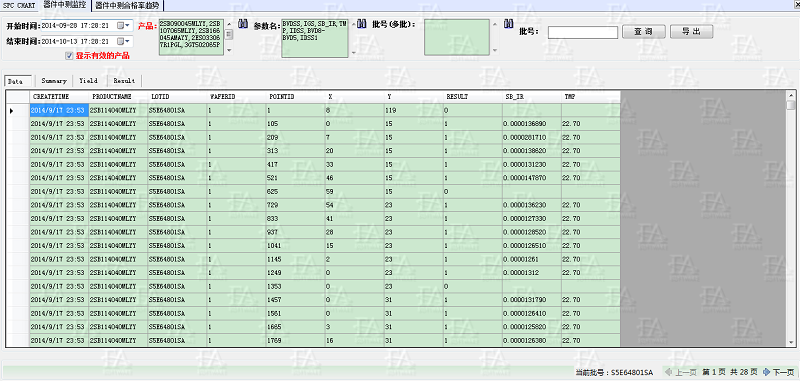
Task: Switch to the Yield tab
Action: 89,81
